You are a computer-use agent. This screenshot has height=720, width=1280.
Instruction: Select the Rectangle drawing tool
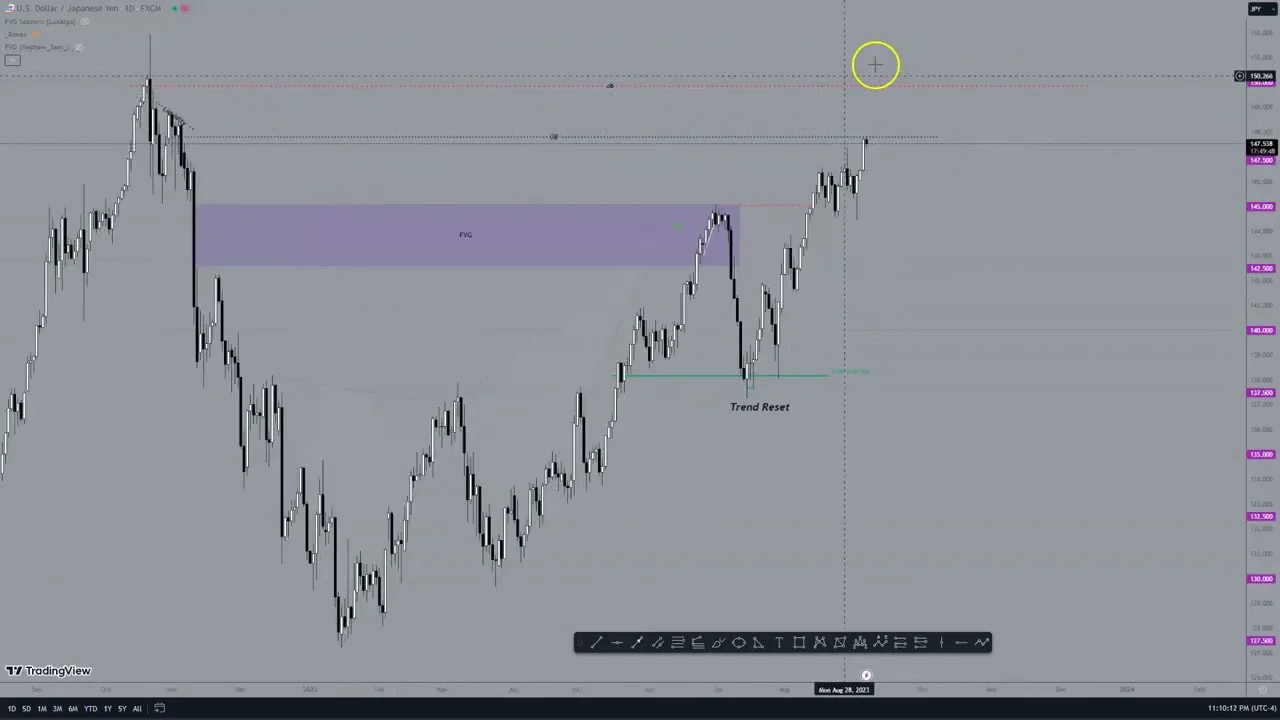pyautogui.click(x=799, y=643)
